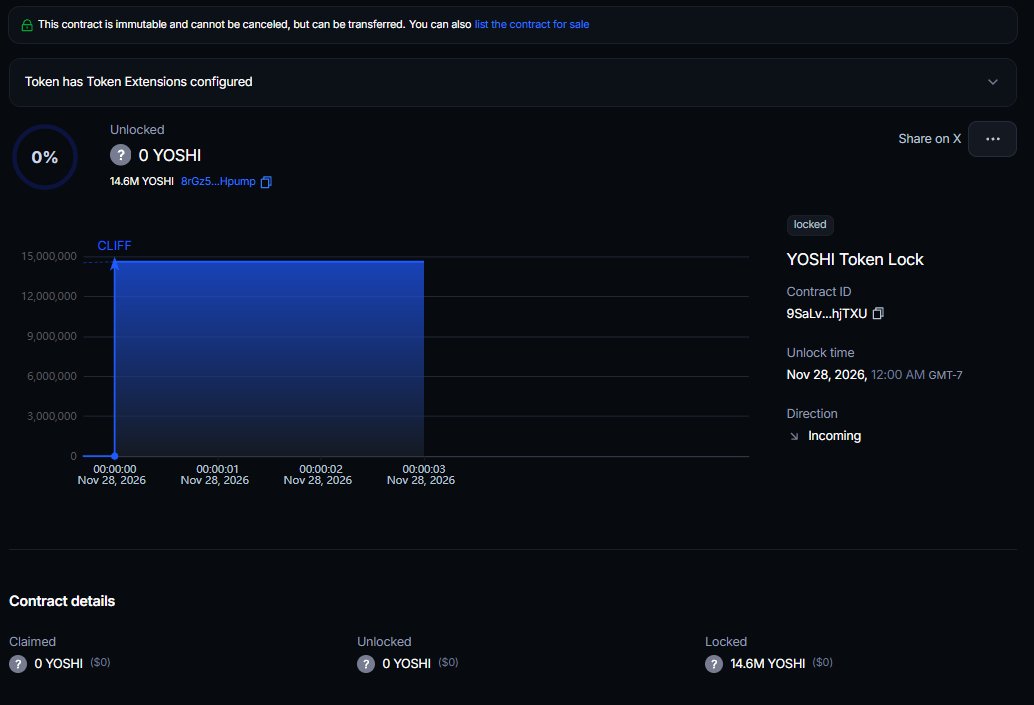Click the Claimed 0 YOSHI value
The height and width of the screenshot is (705, 1034).
click(59, 663)
